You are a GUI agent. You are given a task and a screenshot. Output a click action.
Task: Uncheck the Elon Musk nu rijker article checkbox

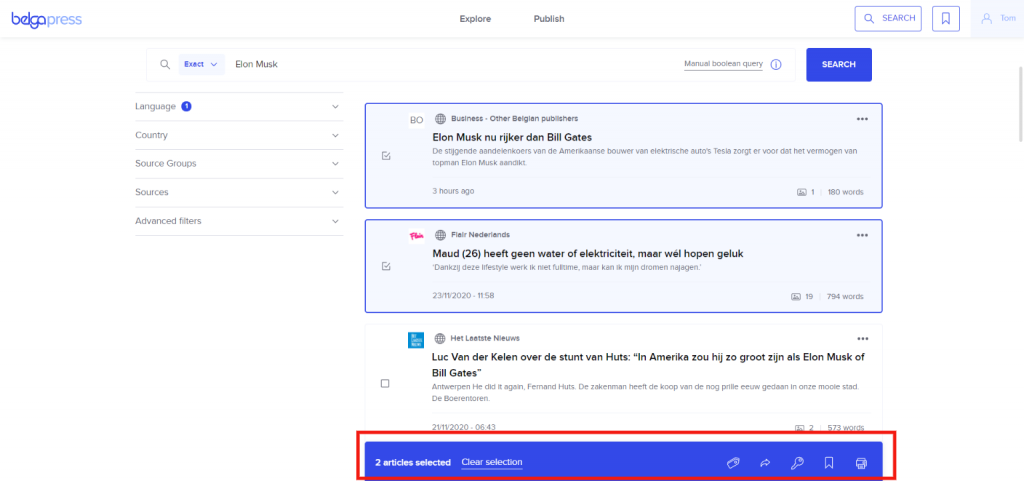(385, 156)
